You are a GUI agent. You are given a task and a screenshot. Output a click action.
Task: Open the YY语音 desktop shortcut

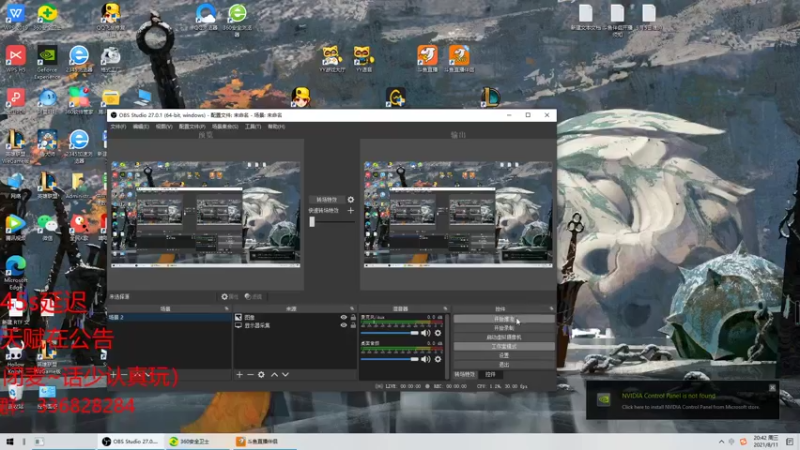coord(363,59)
